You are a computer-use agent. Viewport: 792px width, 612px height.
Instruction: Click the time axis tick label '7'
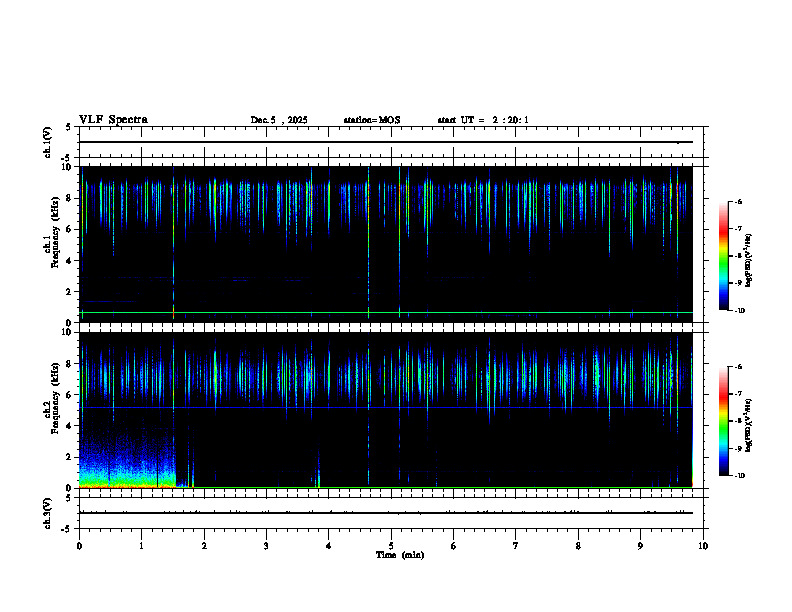(516, 546)
